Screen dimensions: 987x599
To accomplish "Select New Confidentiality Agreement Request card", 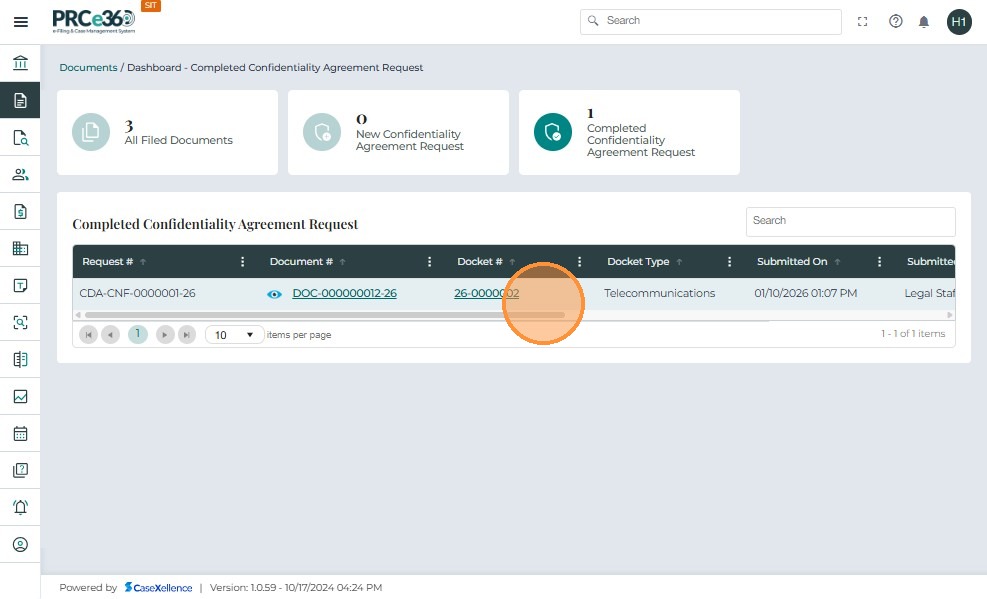I will click(398, 132).
